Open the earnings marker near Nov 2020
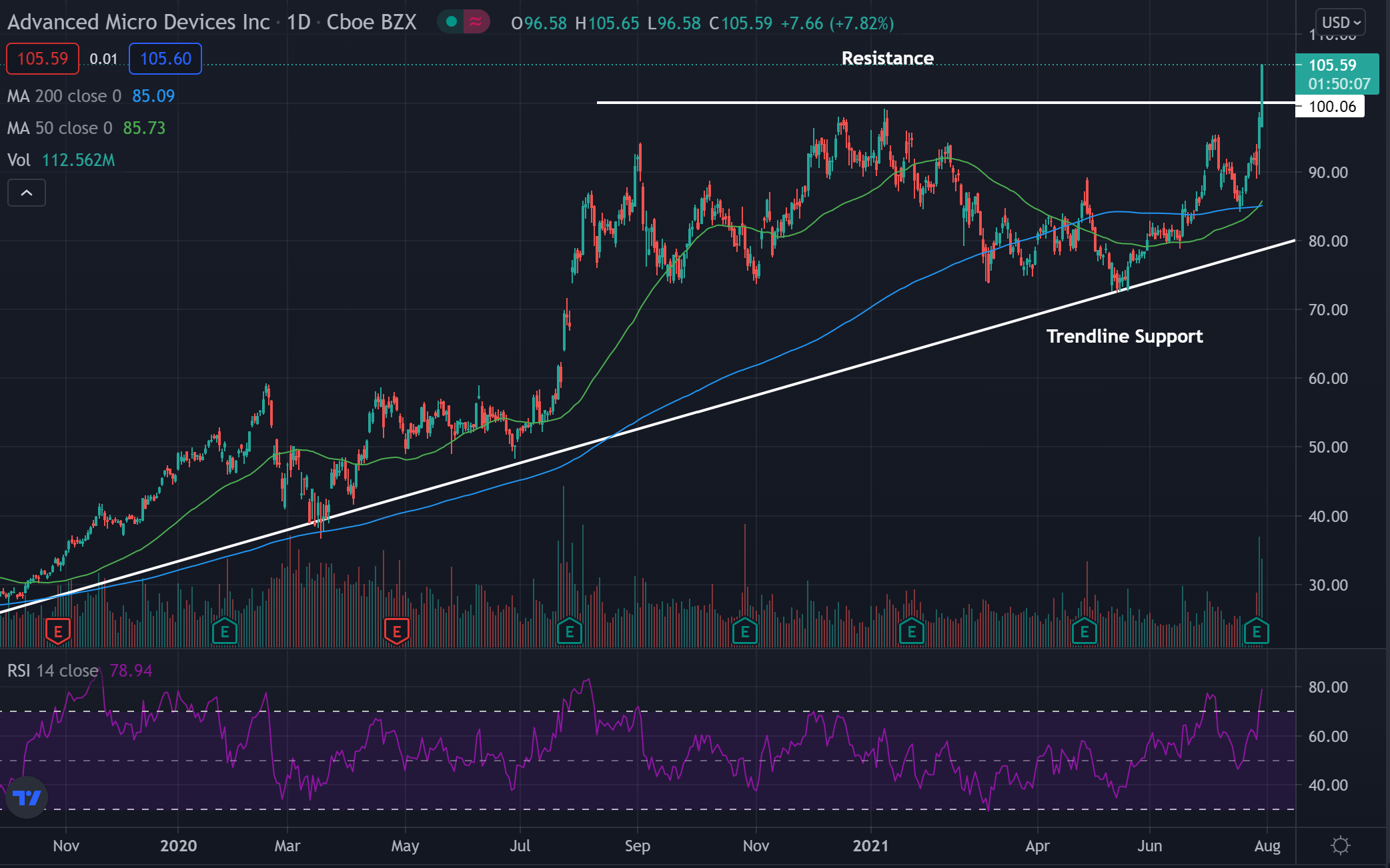The image size is (1390, 868). [745, 631]
